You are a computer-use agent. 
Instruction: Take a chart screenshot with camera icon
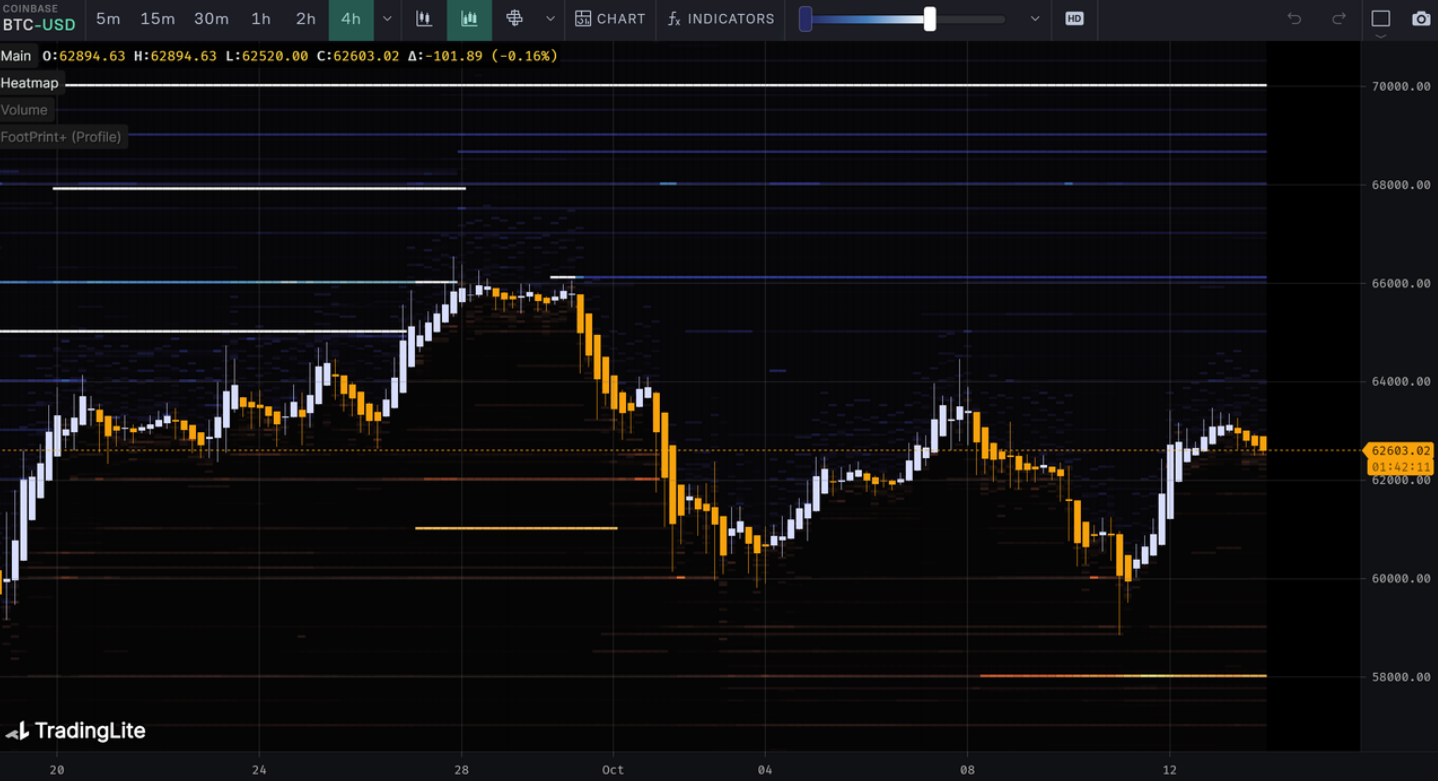pyautogui.click(x=1421, y=19)
